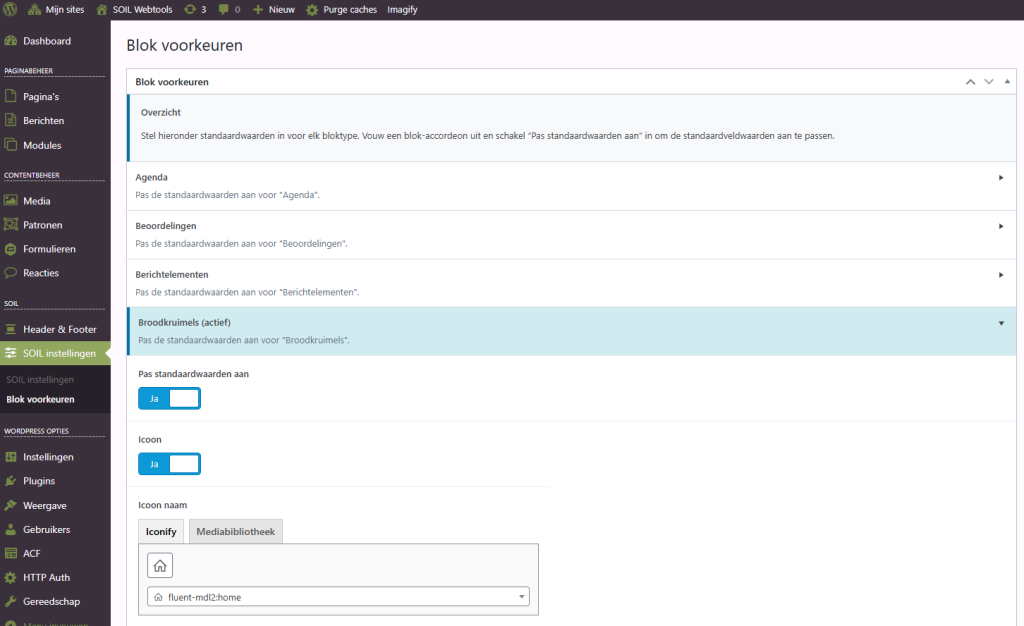The width and height of the screenshot is (1024, 626).
Task: Expand the Agenda accordion
Action: point(1000,178)
